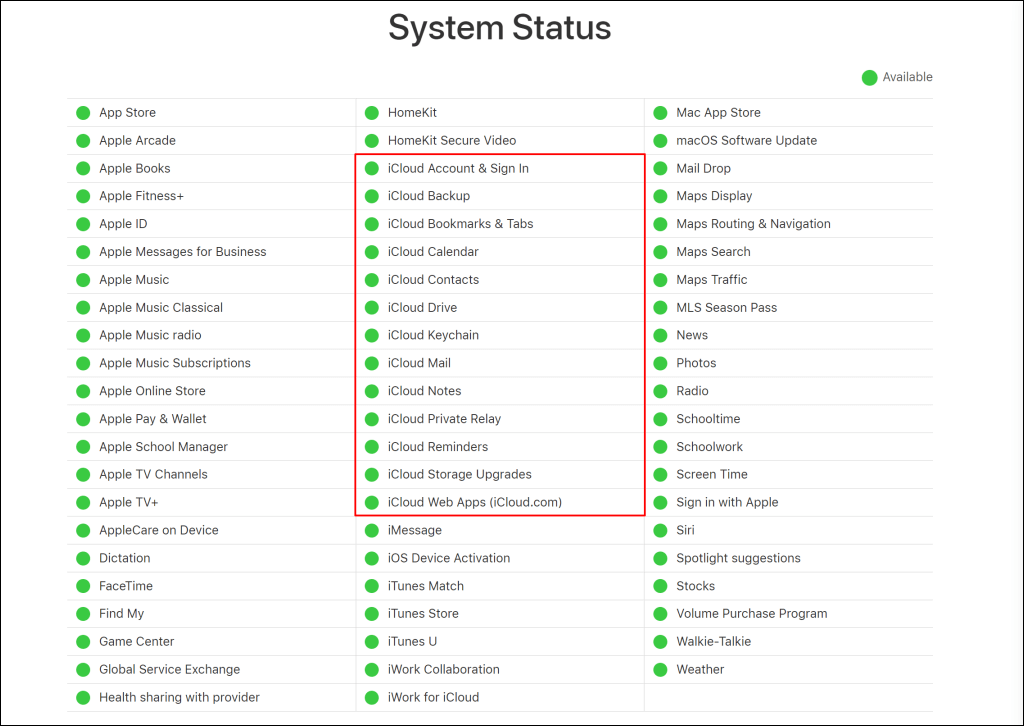Click the green dot next to Photos
Screen dimensions: 1024x726
[x=660, y=363]
